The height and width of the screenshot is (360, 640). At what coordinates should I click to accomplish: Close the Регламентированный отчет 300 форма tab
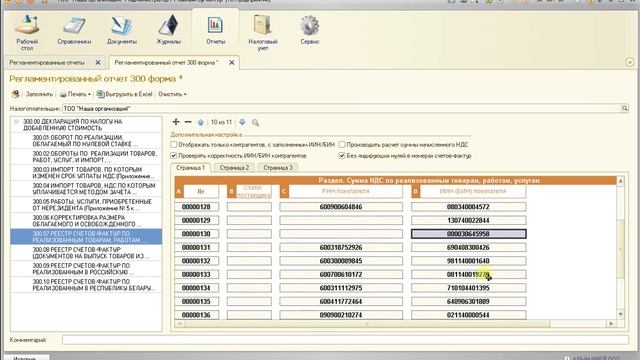click(x=231, y=62)
